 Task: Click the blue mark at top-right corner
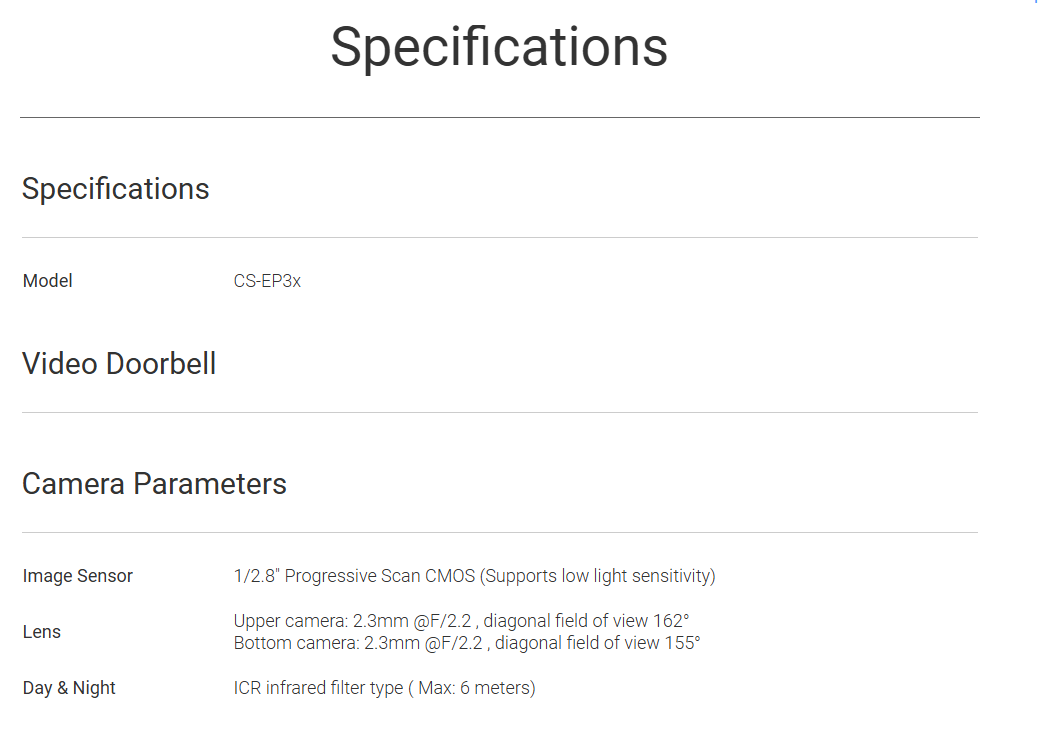1035,3
